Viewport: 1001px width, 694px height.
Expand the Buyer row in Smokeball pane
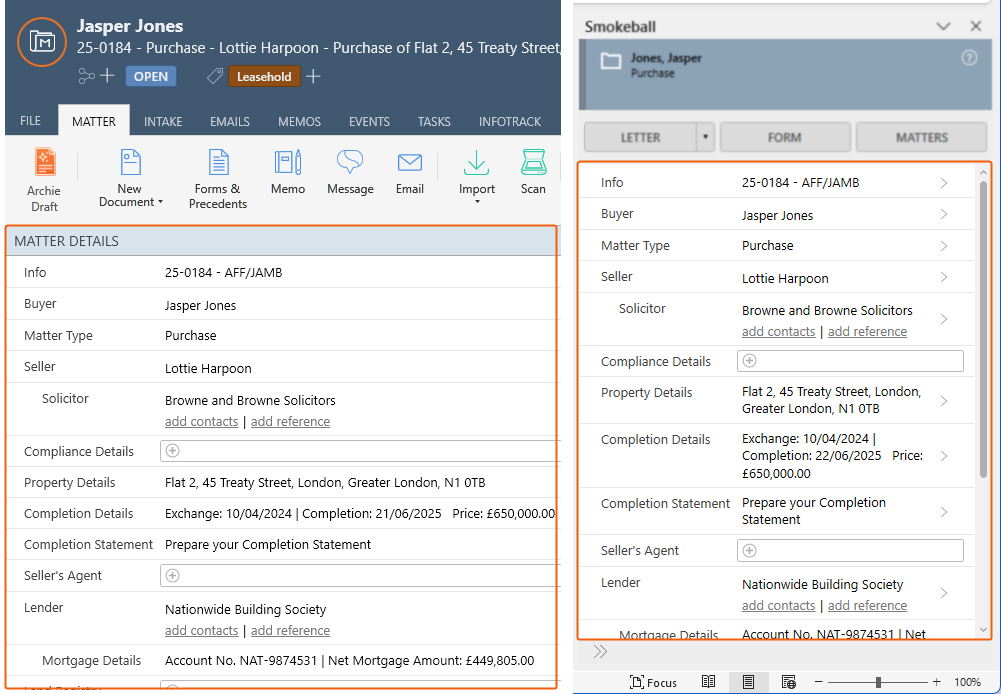[x=944, y=215]
